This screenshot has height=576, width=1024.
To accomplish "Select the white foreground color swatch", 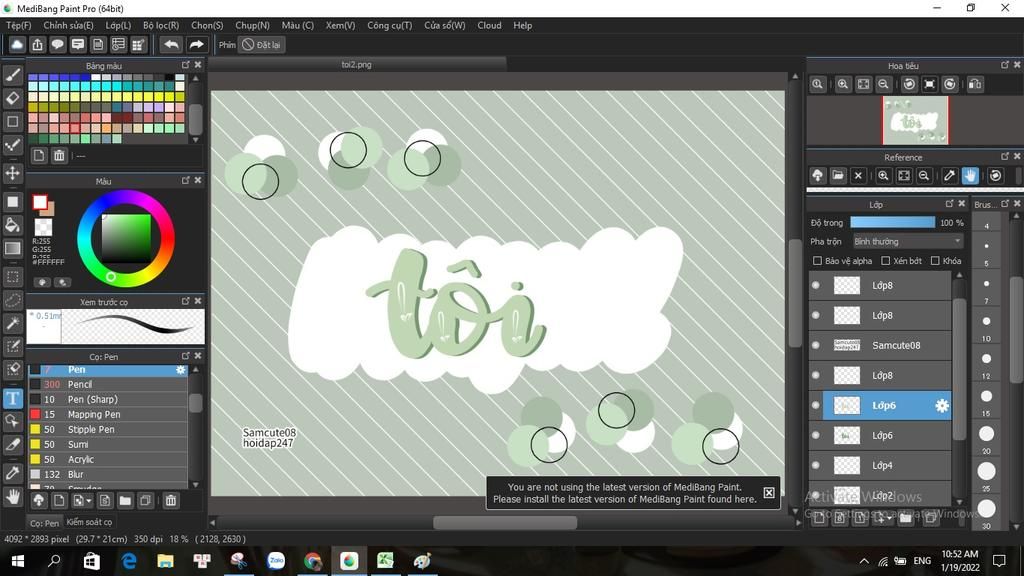I will [x=40, y=202].
